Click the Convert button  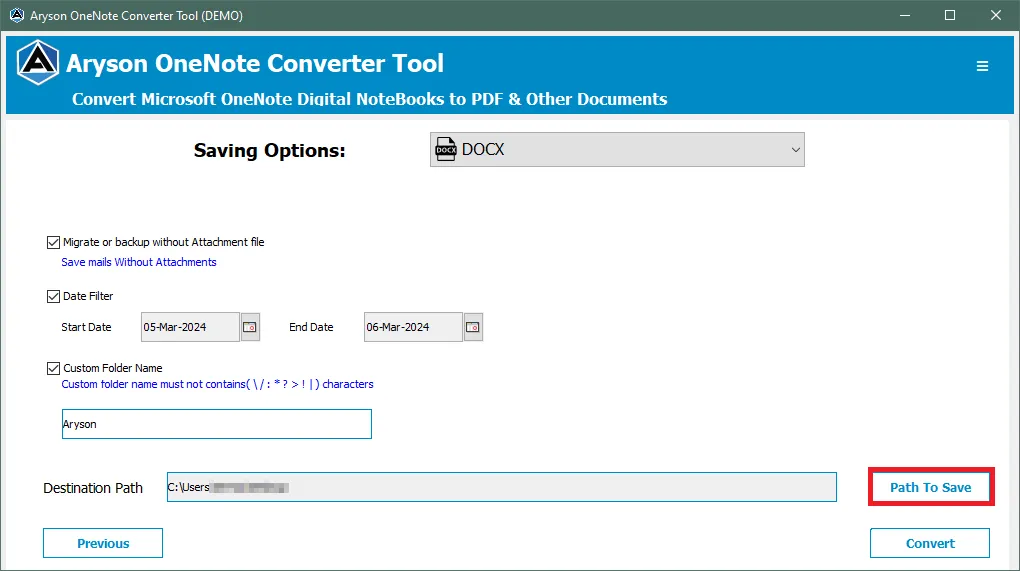coord(930,543)
